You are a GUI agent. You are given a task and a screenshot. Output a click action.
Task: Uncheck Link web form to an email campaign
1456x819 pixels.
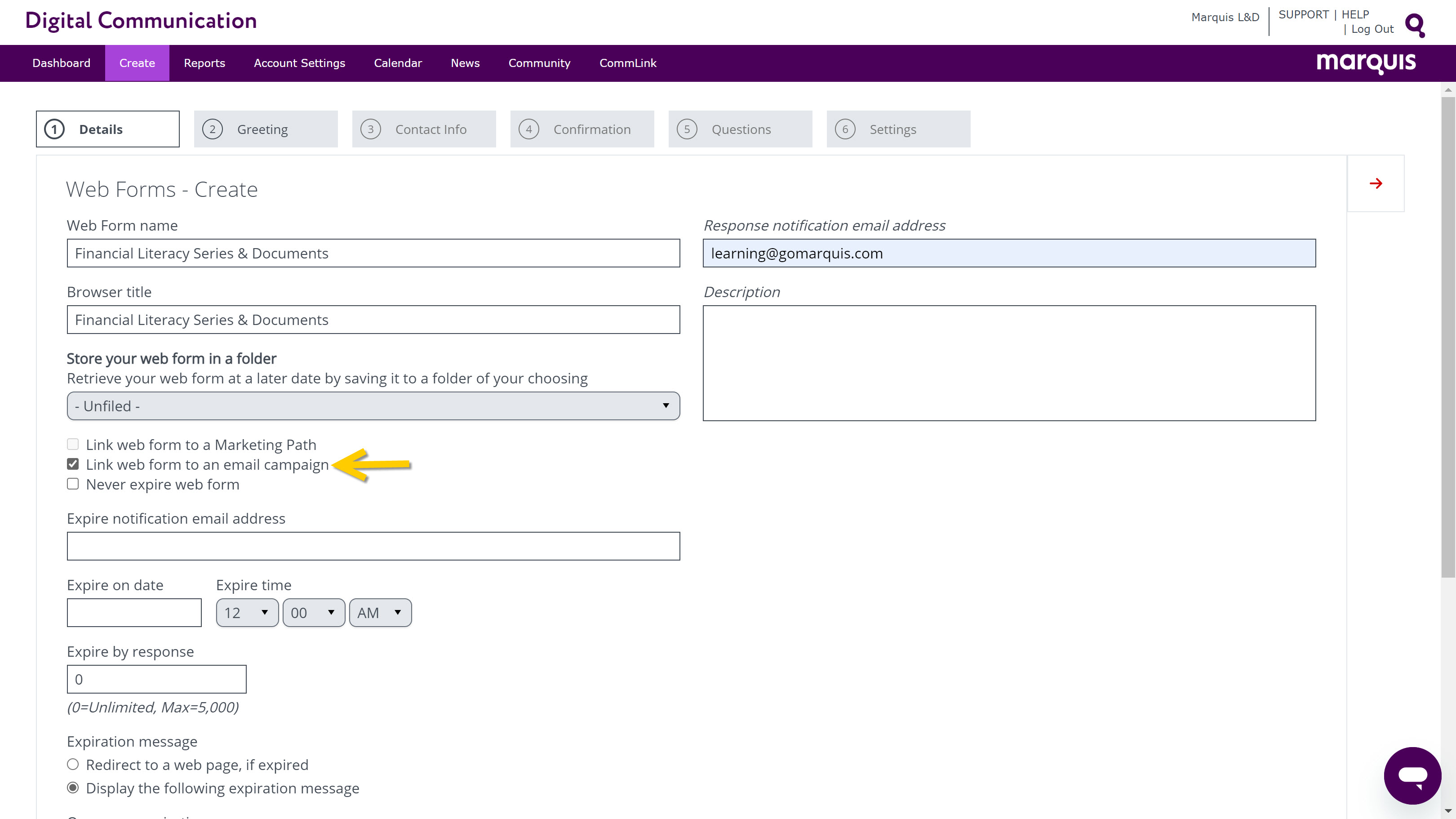(x=73, y=464)
